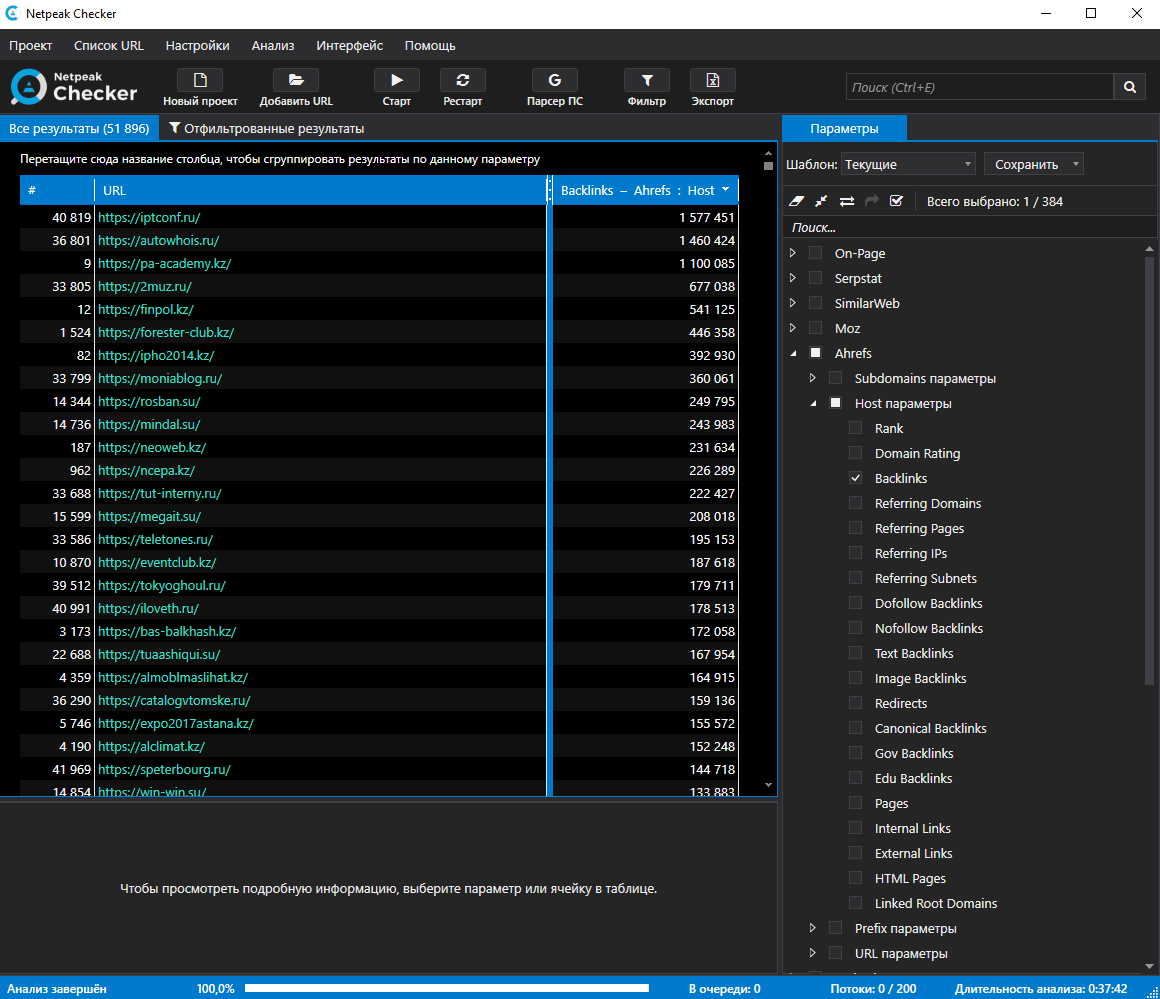Viewport: 1160px width, 999px height.
Task: Open link https://forester-club.kz/
Action: [166, 332]
